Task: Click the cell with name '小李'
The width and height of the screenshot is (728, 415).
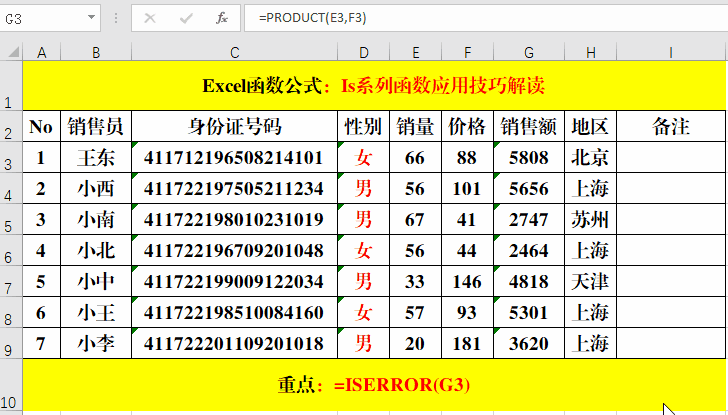Action: point(96,344)
